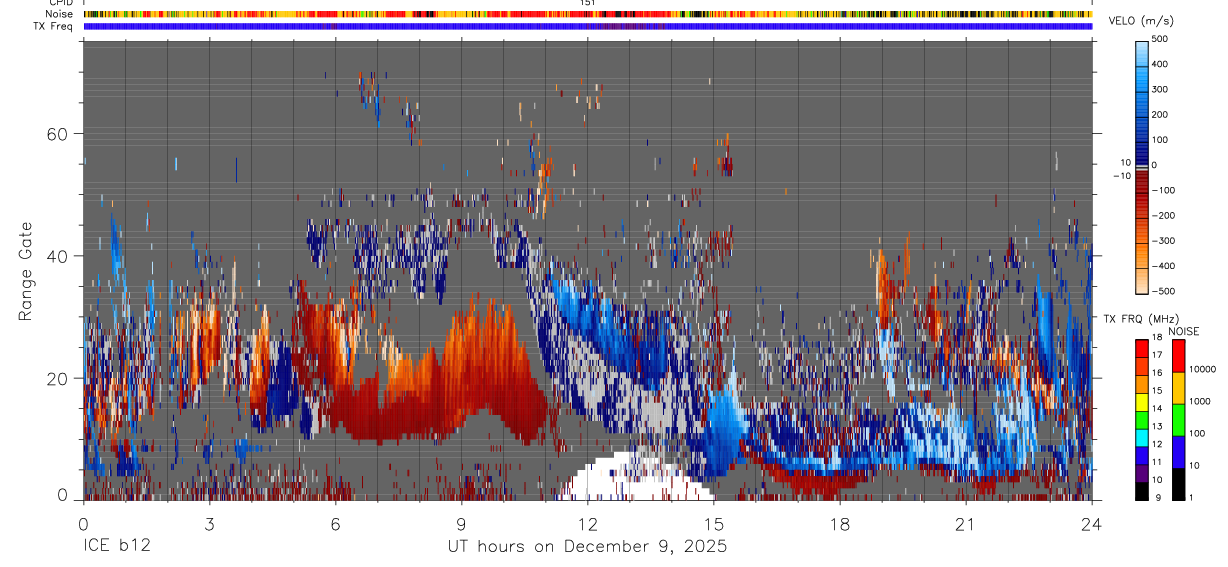The height and width of the screenshot is (567, 1228).
Task: Click the cyan 12 MHz frequency swatch
Action: [1141, 437]
